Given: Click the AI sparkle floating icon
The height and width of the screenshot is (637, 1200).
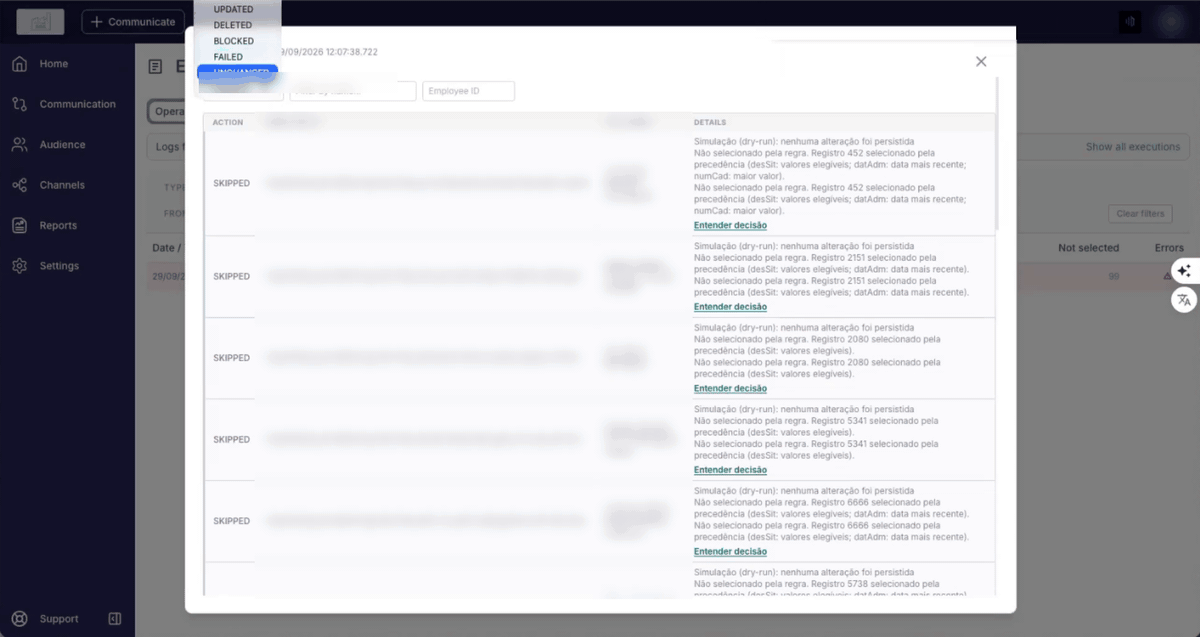Looking at the screenshot, I should pos(1184,271).
